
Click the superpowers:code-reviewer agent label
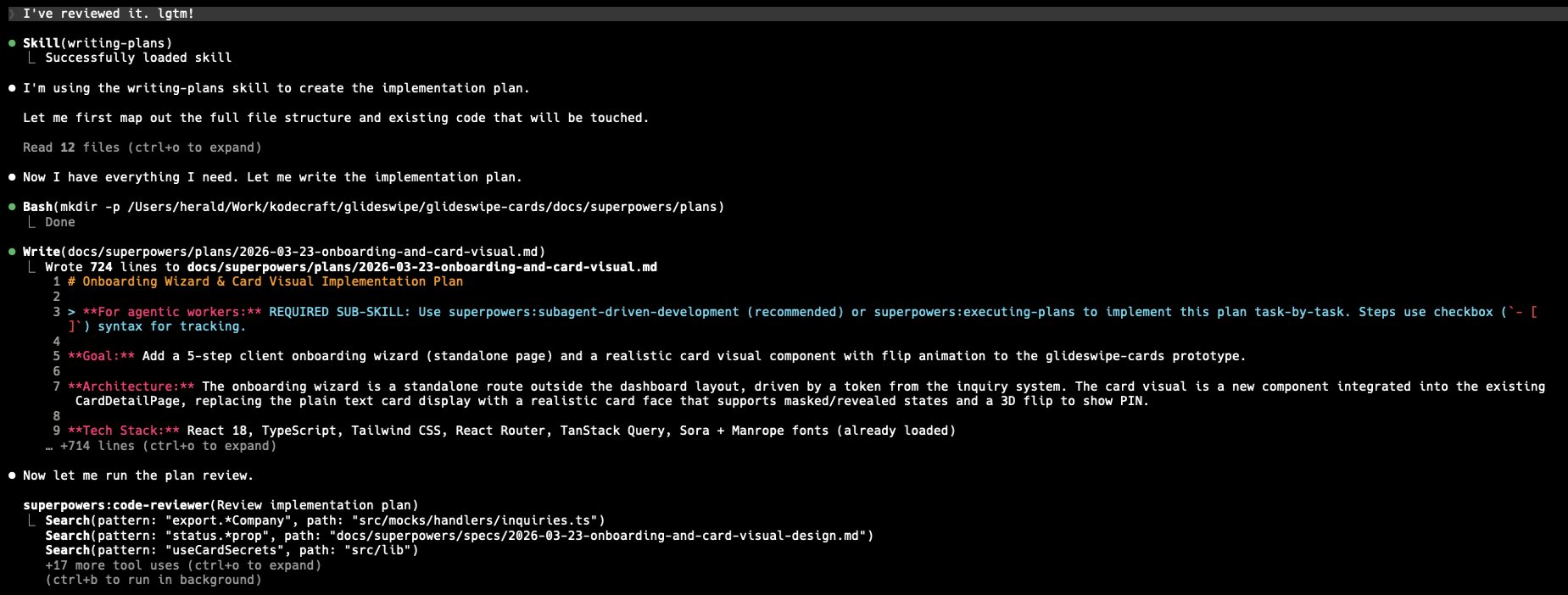(116, 505)
